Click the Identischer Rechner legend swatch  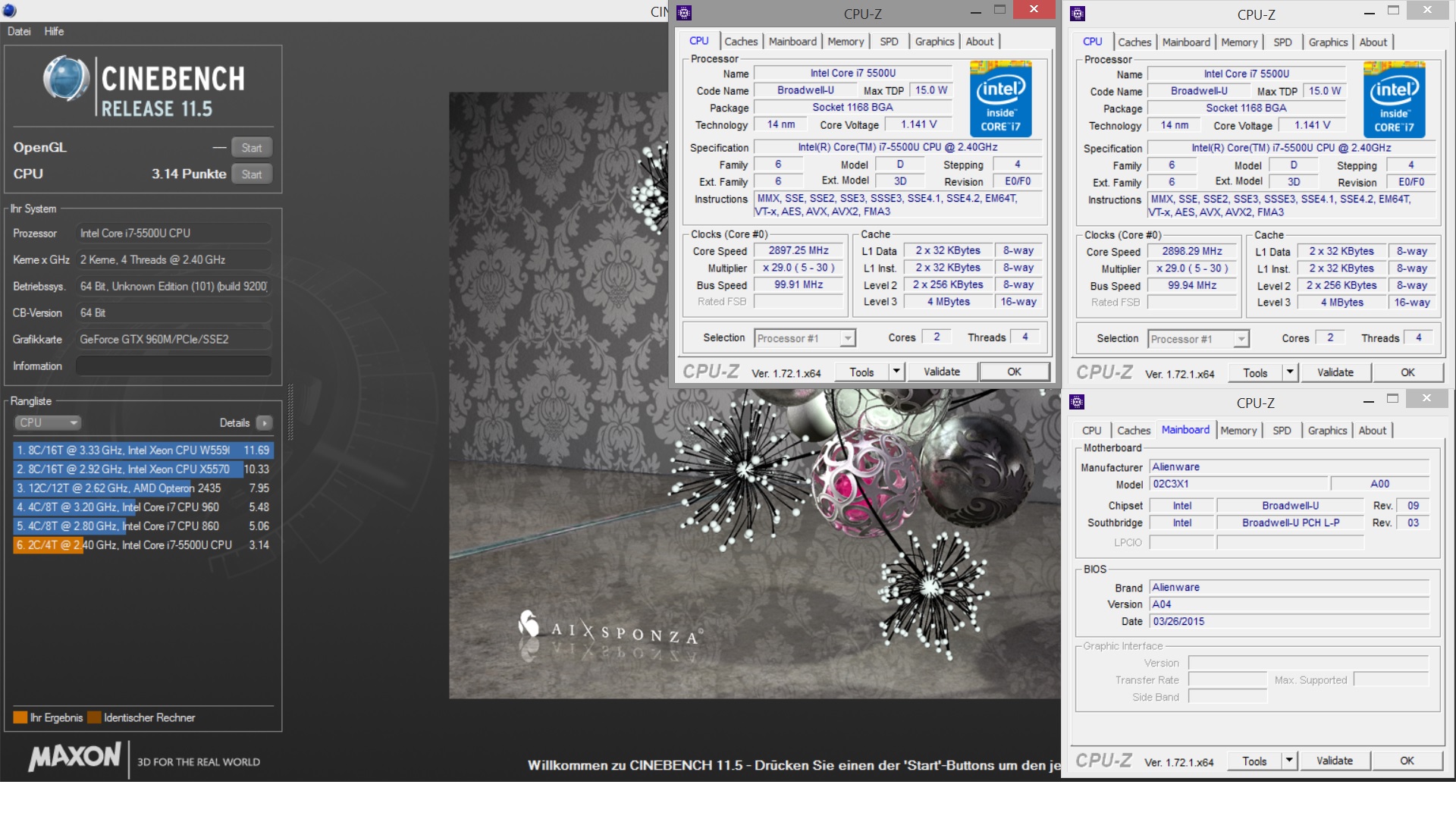pyautogui.click(x=94, y=717)
